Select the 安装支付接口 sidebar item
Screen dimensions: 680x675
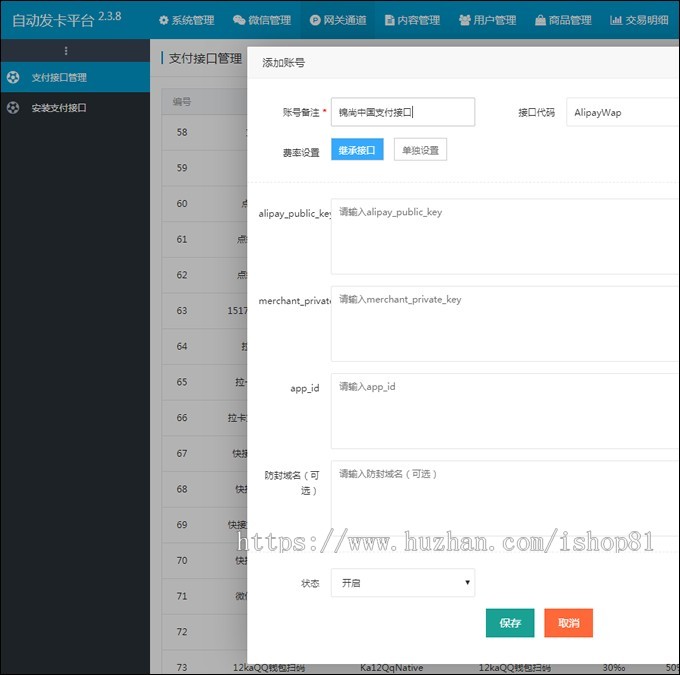point(75,108)
